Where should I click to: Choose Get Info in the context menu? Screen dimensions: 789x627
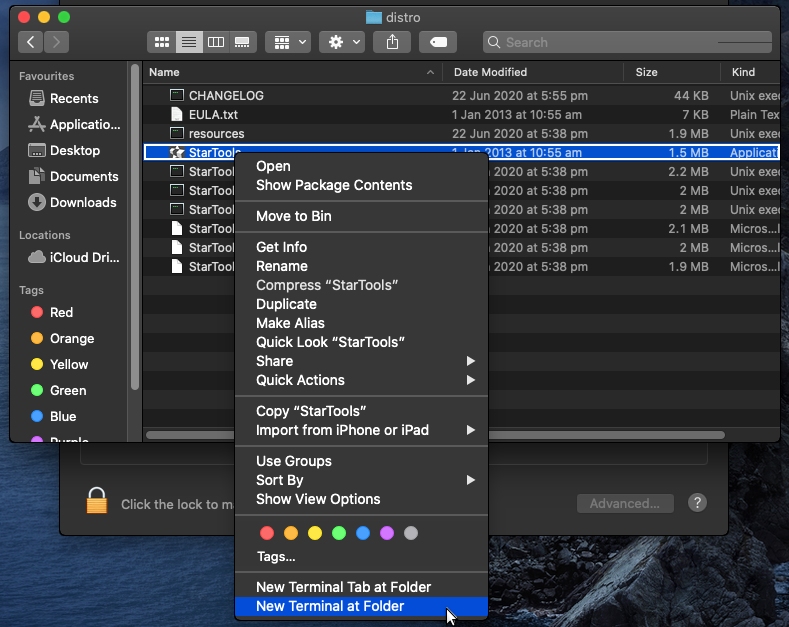pos(281,247)
